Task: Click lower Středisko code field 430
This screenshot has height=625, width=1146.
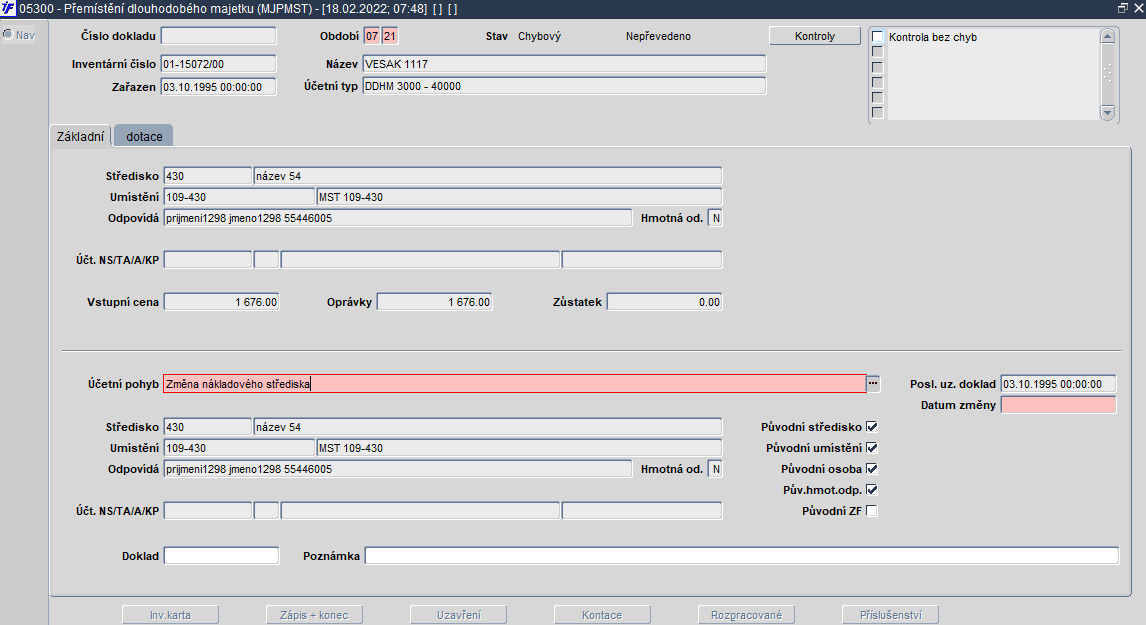Action: click(x=208, y=427)
